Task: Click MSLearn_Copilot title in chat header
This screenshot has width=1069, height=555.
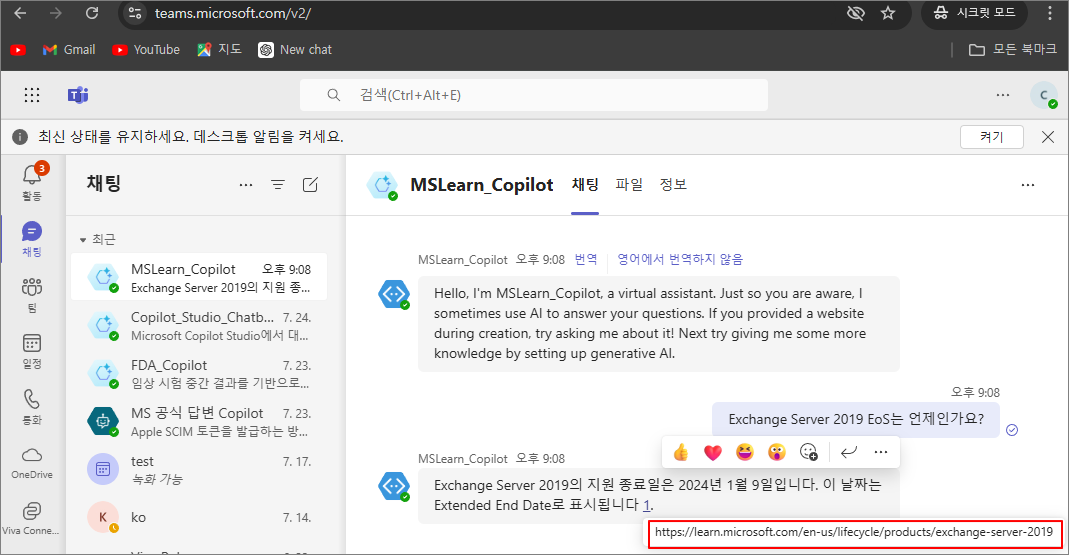Action: point(481,185)
